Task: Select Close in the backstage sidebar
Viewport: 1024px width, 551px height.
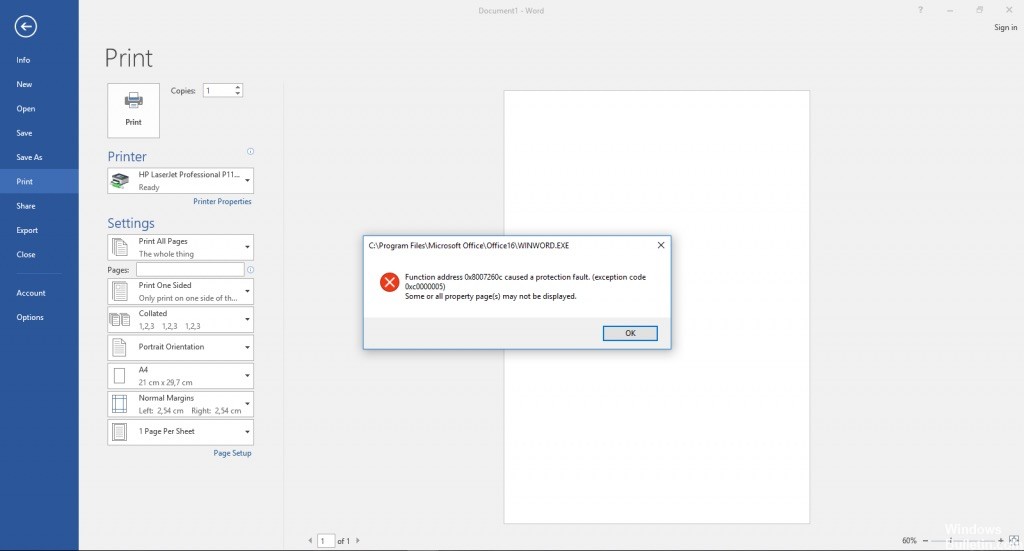Action: click(39, 254)
